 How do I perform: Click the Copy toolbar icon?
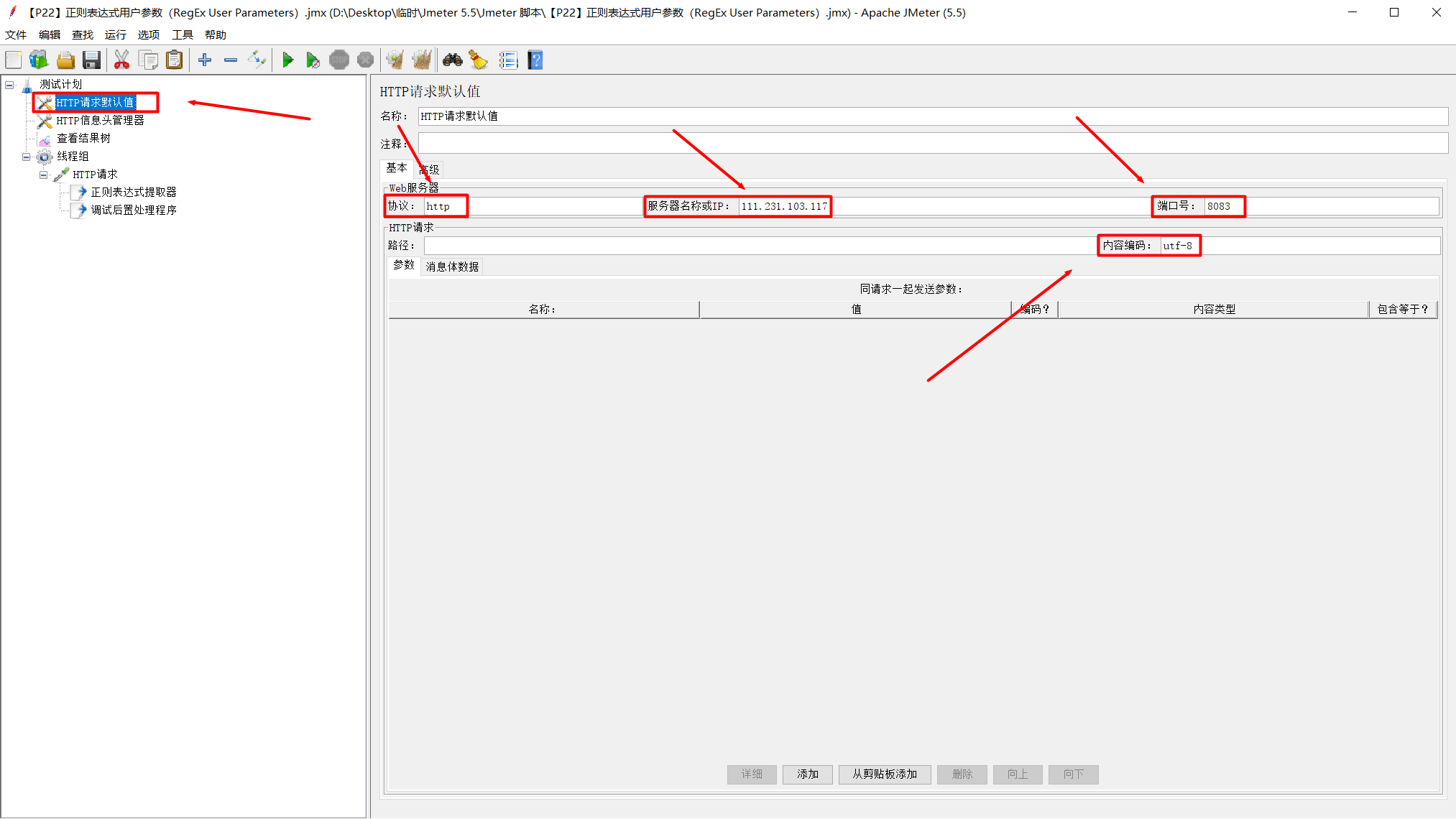(x=149, y=60)
